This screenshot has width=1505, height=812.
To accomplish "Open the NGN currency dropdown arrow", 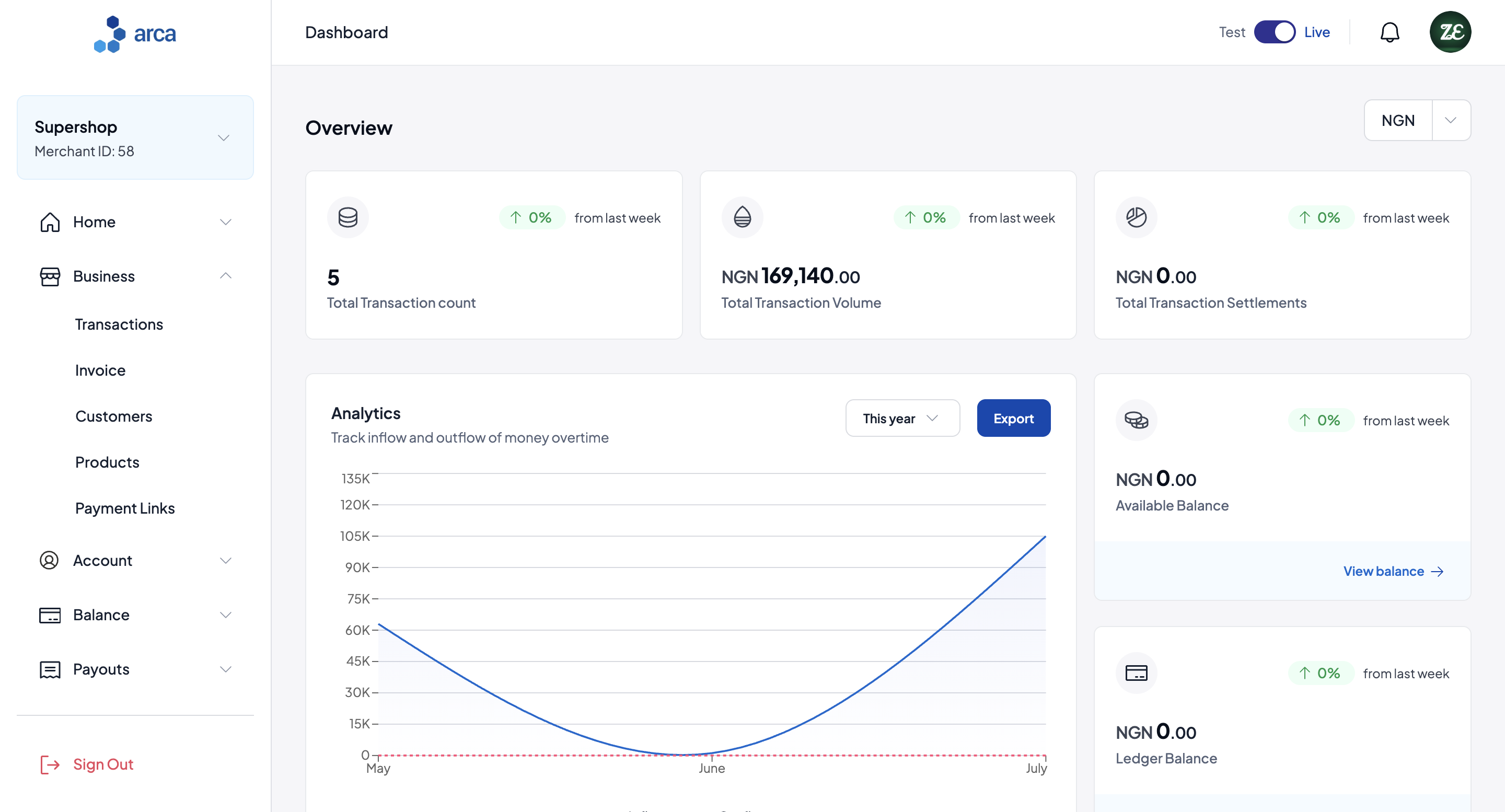I will 1451,120.
